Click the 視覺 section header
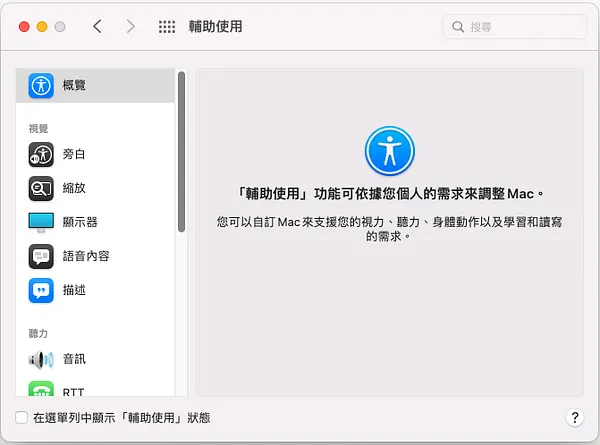 click(x=38, y=129)
